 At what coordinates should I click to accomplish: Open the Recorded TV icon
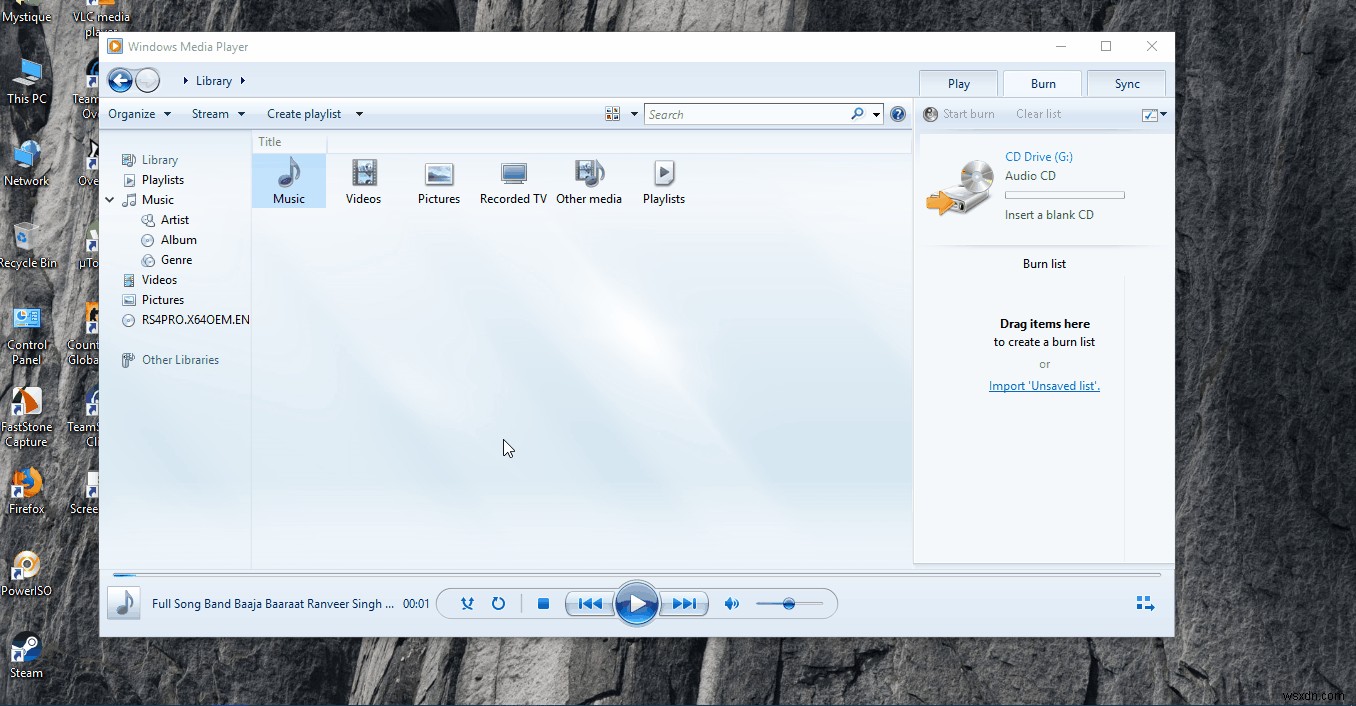pyautogui.click(x=513, y=181)
